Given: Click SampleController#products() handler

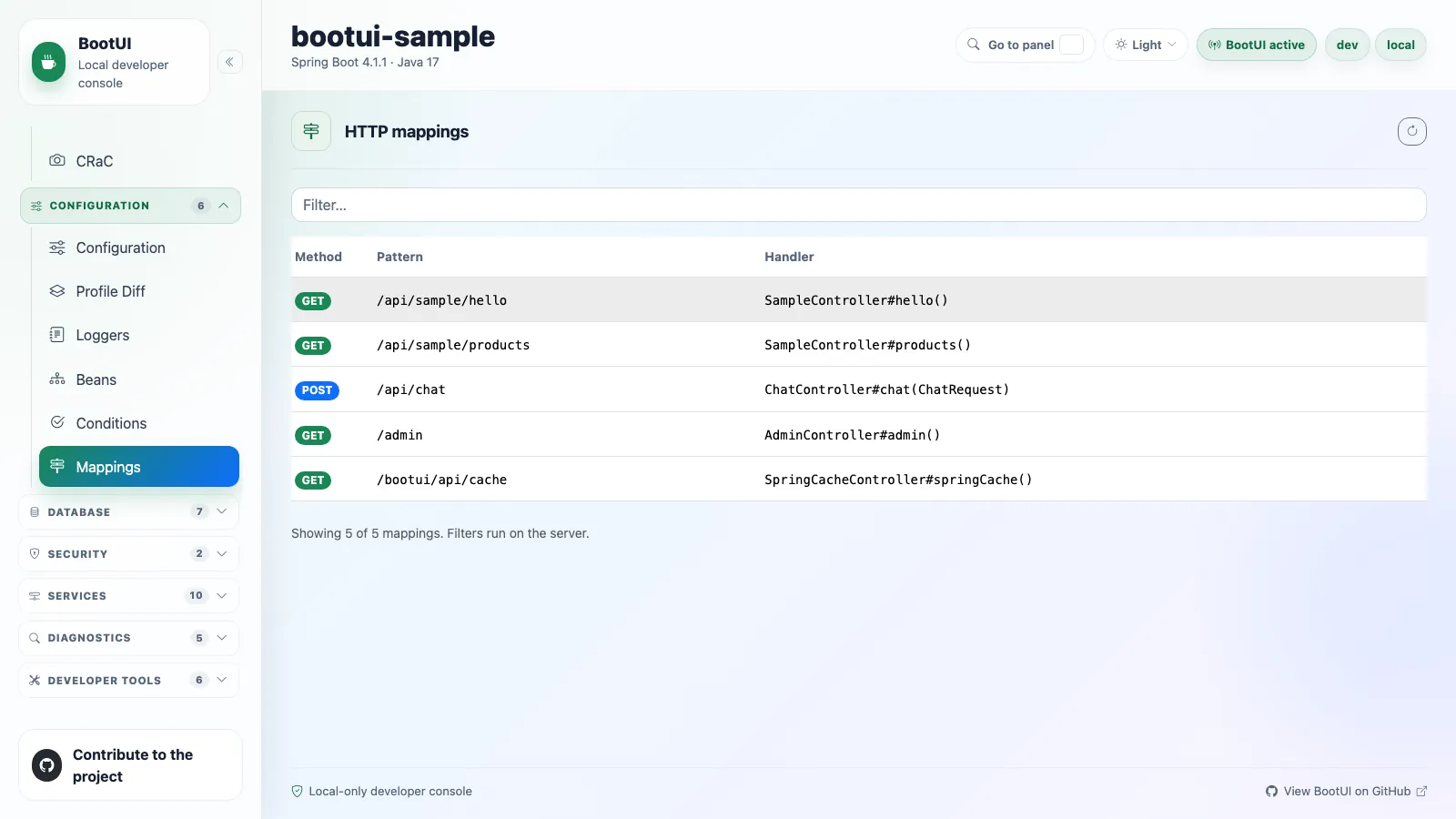Looking at the screenshot, I should [x=867, y=345].
